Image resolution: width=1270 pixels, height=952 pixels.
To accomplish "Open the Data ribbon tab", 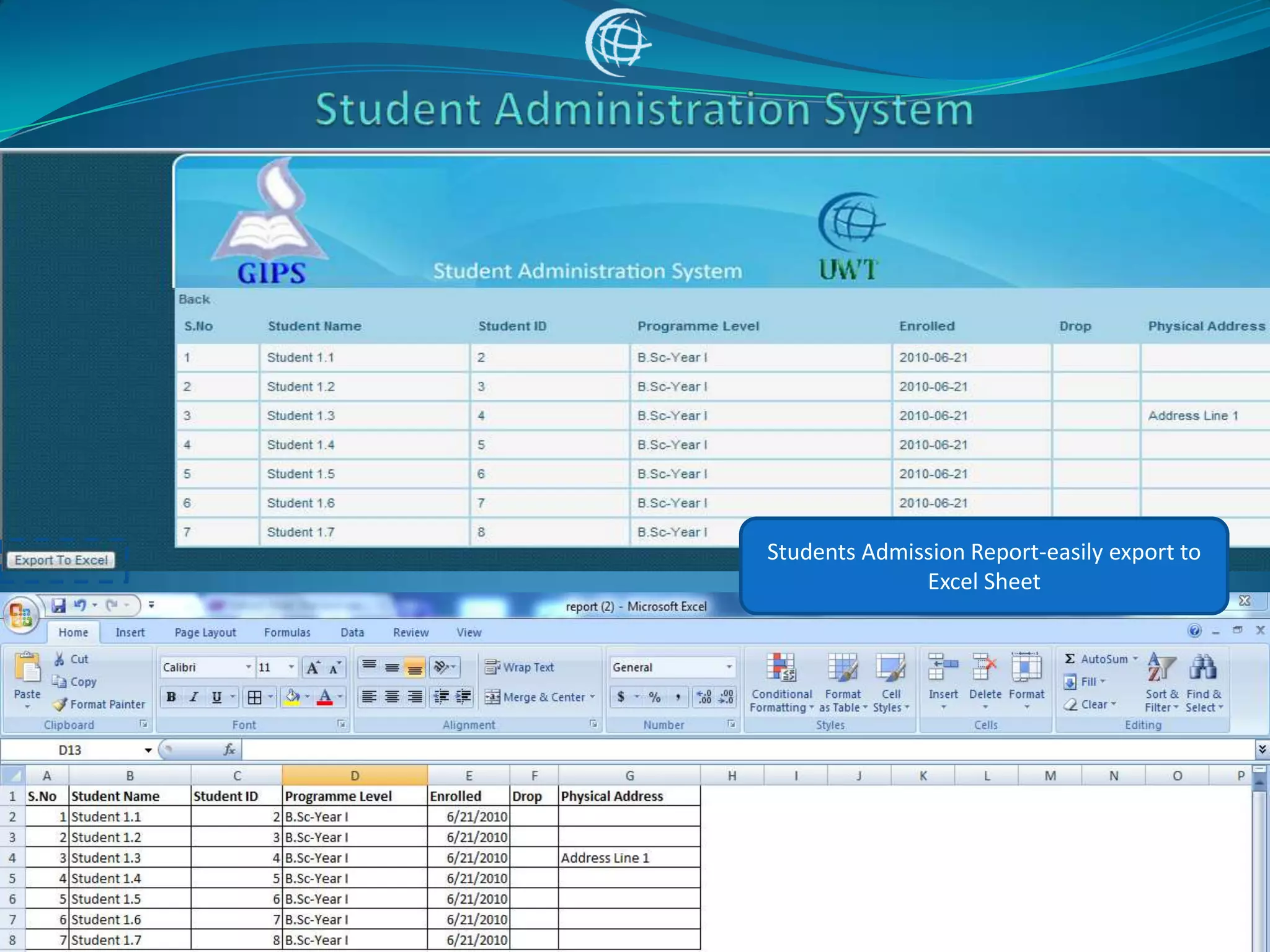I will [x=352, y=632].
